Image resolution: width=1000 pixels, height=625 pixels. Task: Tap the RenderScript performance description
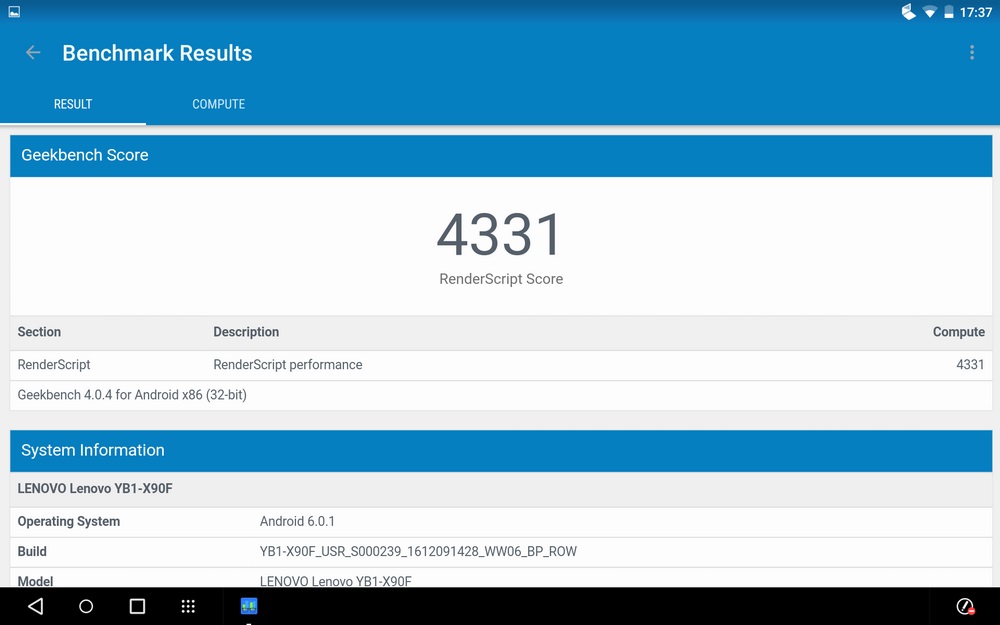click(288, 365)
